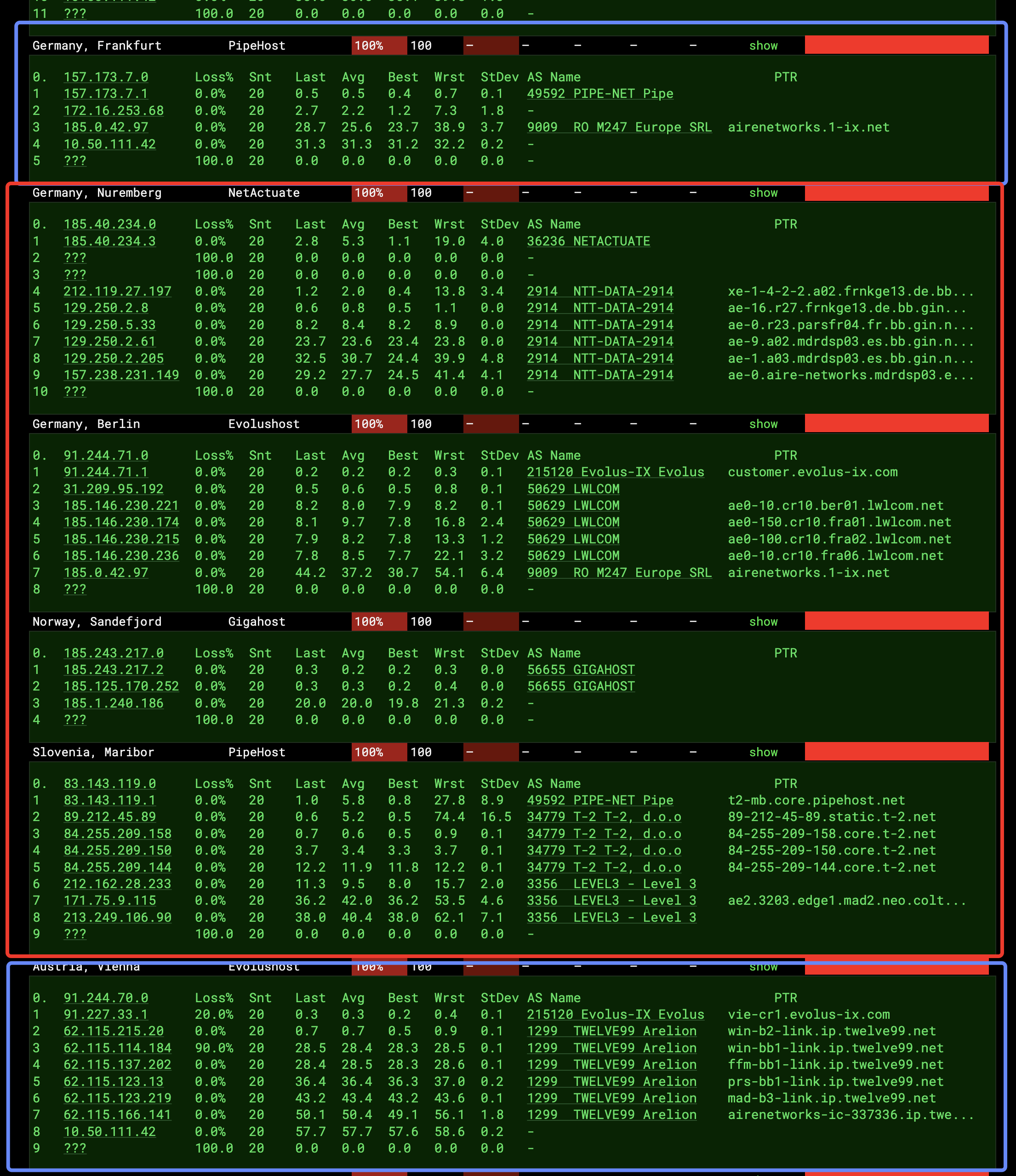
Task: Open AS 215120 in the 91.244.71.1 row
Action: 615,472
